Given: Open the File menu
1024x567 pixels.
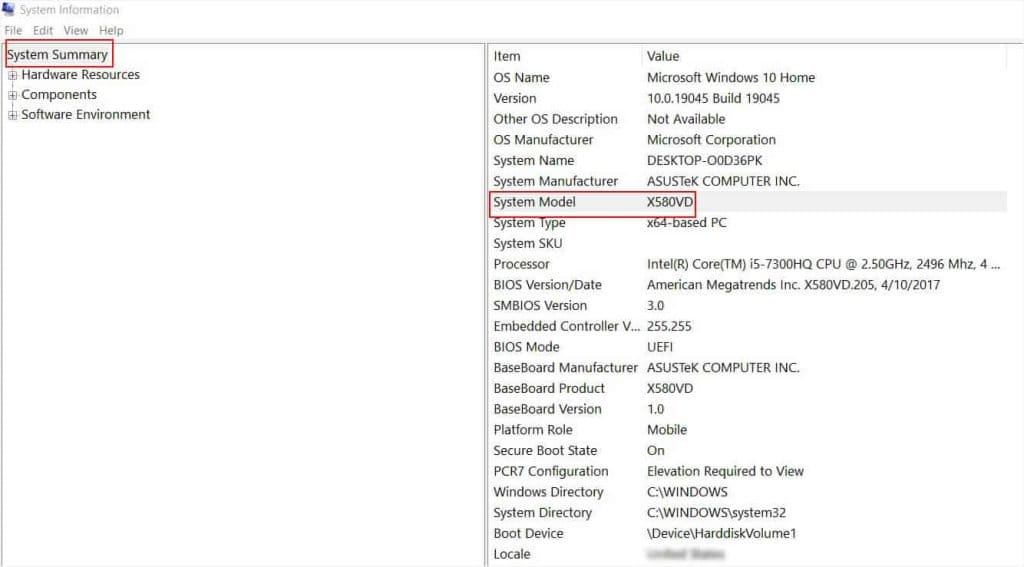Looking at the screenshot, I should point(13,31).
